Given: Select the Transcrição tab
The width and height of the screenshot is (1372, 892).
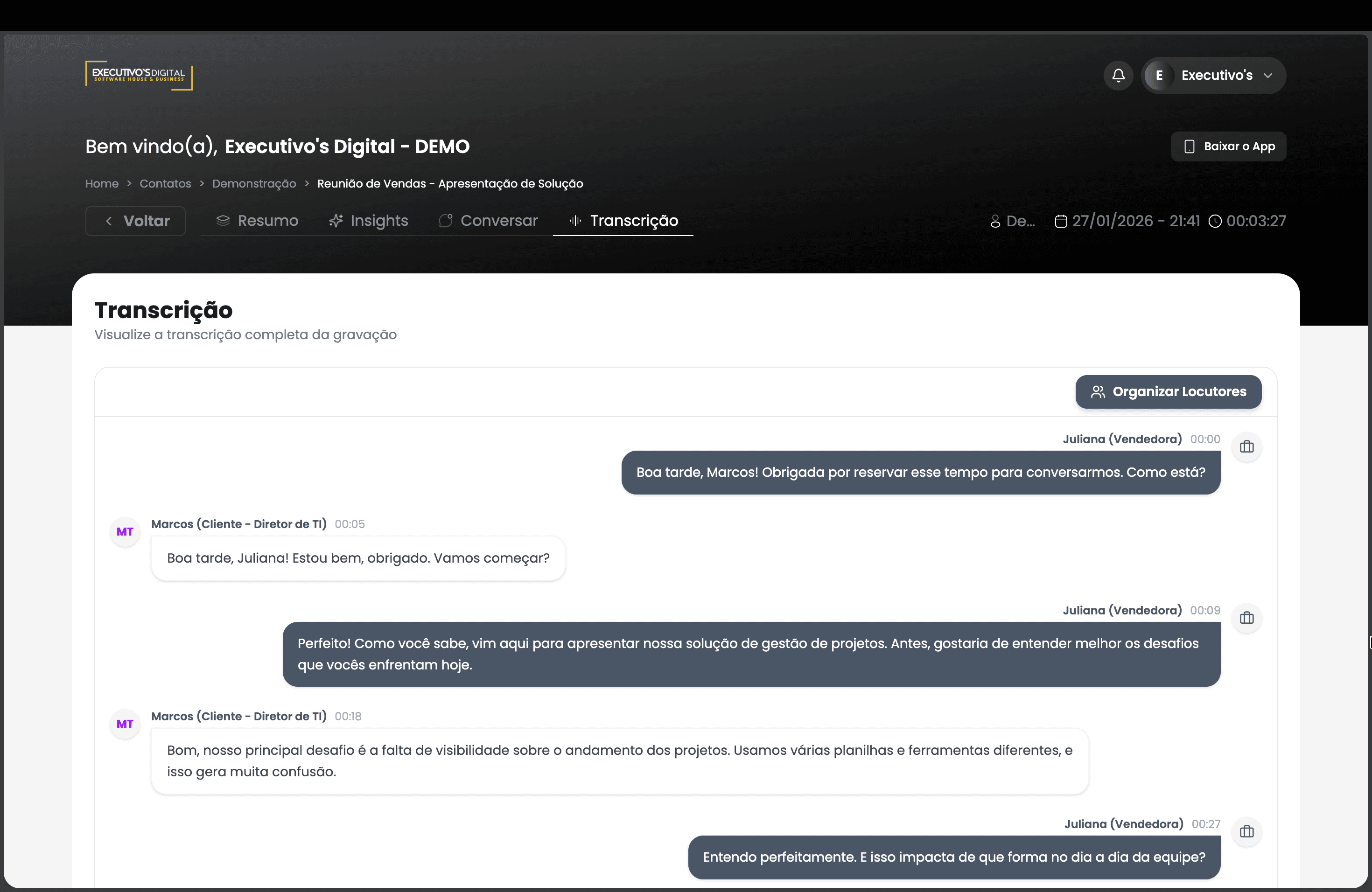Looking at the screenshot, I should pos(623,221).
